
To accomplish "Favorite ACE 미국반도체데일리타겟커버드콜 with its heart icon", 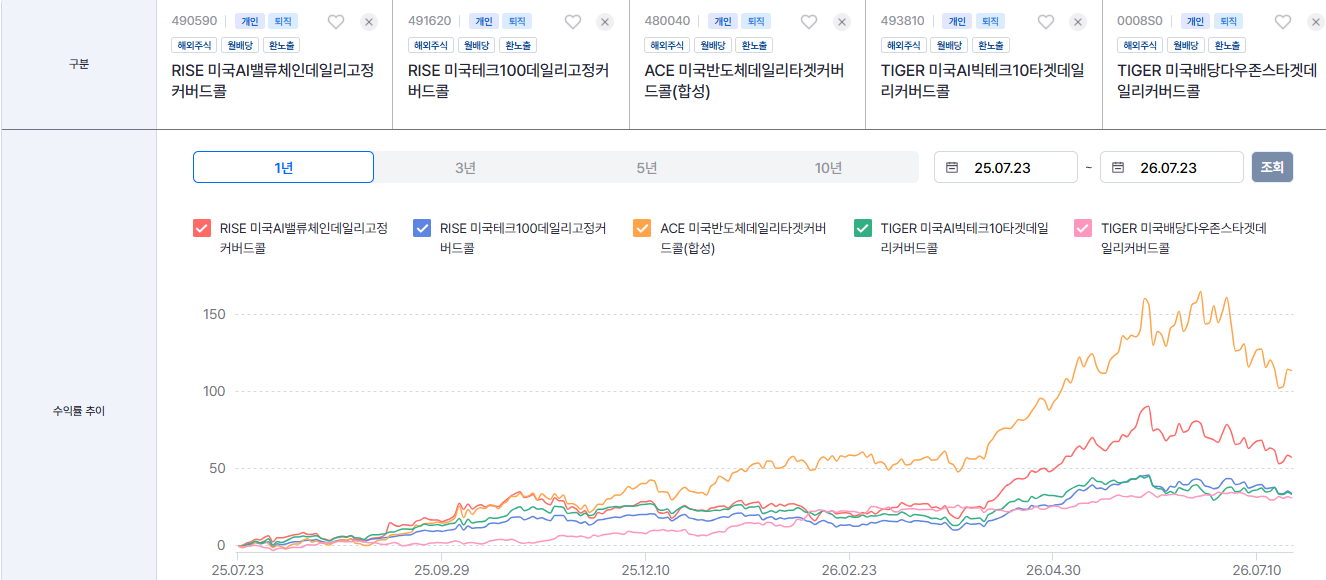I will click(809, 22).
